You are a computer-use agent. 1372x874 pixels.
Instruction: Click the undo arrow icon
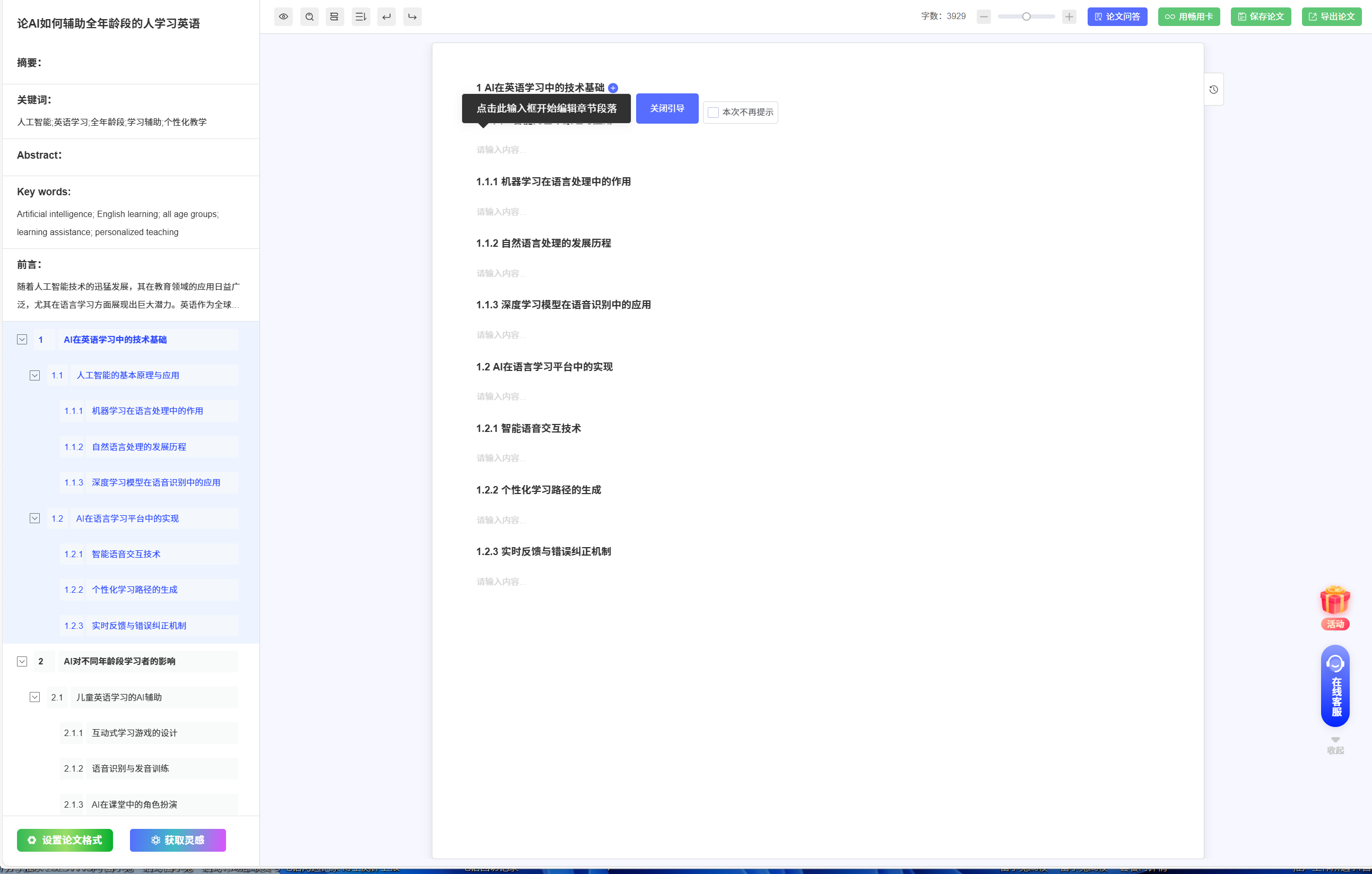pyautogui.click(x=386, y=16)
